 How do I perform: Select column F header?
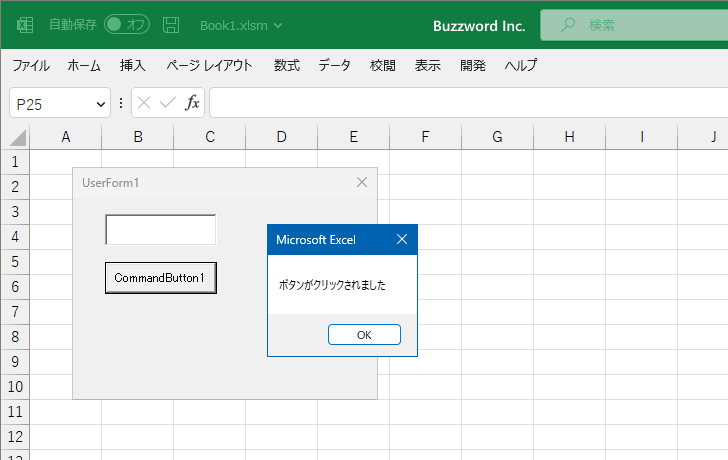click(425, 137)
